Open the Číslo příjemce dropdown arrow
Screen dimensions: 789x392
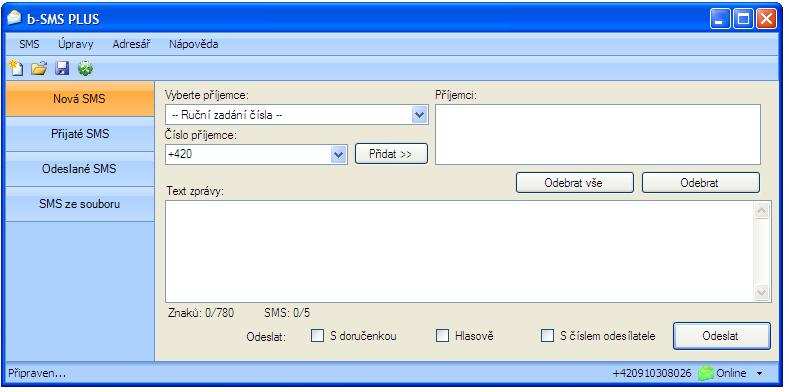point(339,155)
